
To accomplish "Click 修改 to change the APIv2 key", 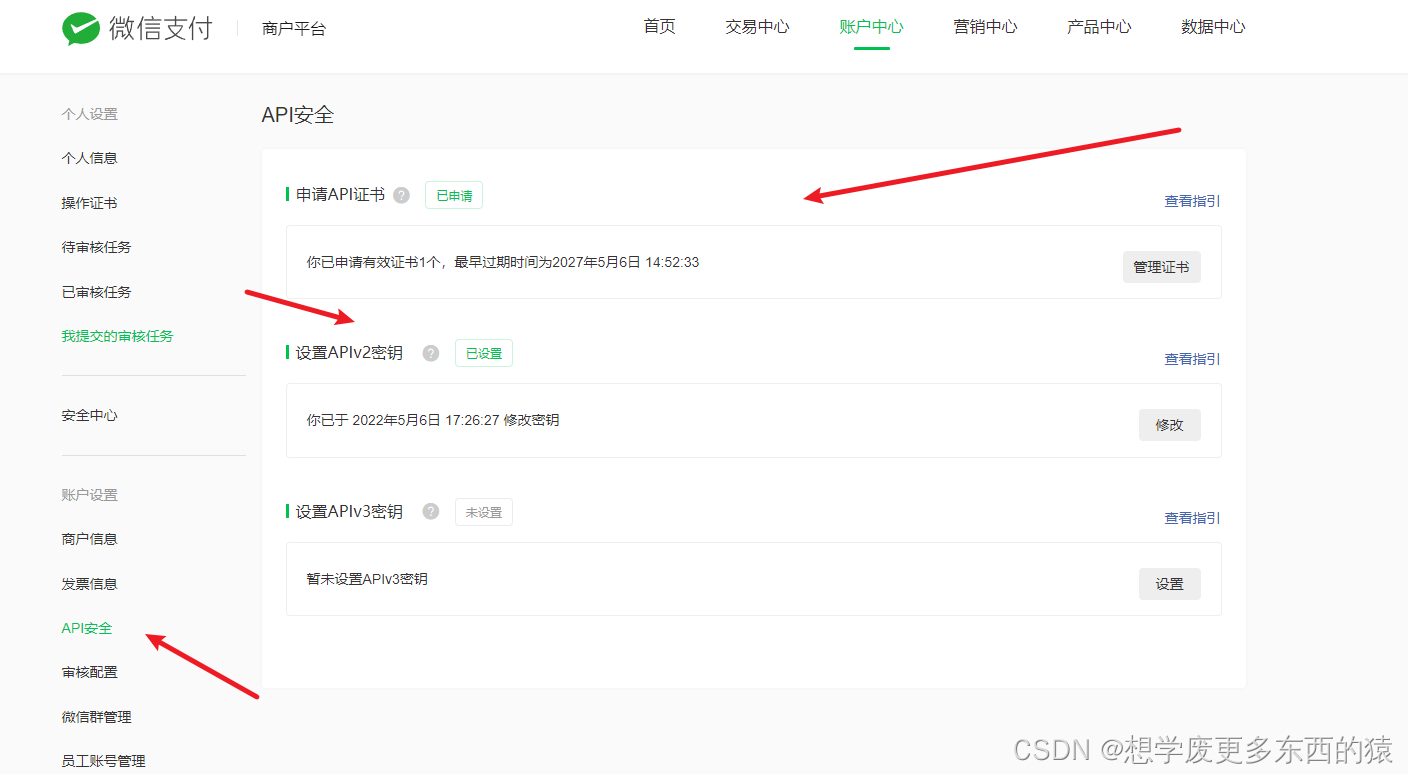I will 1169,424.
